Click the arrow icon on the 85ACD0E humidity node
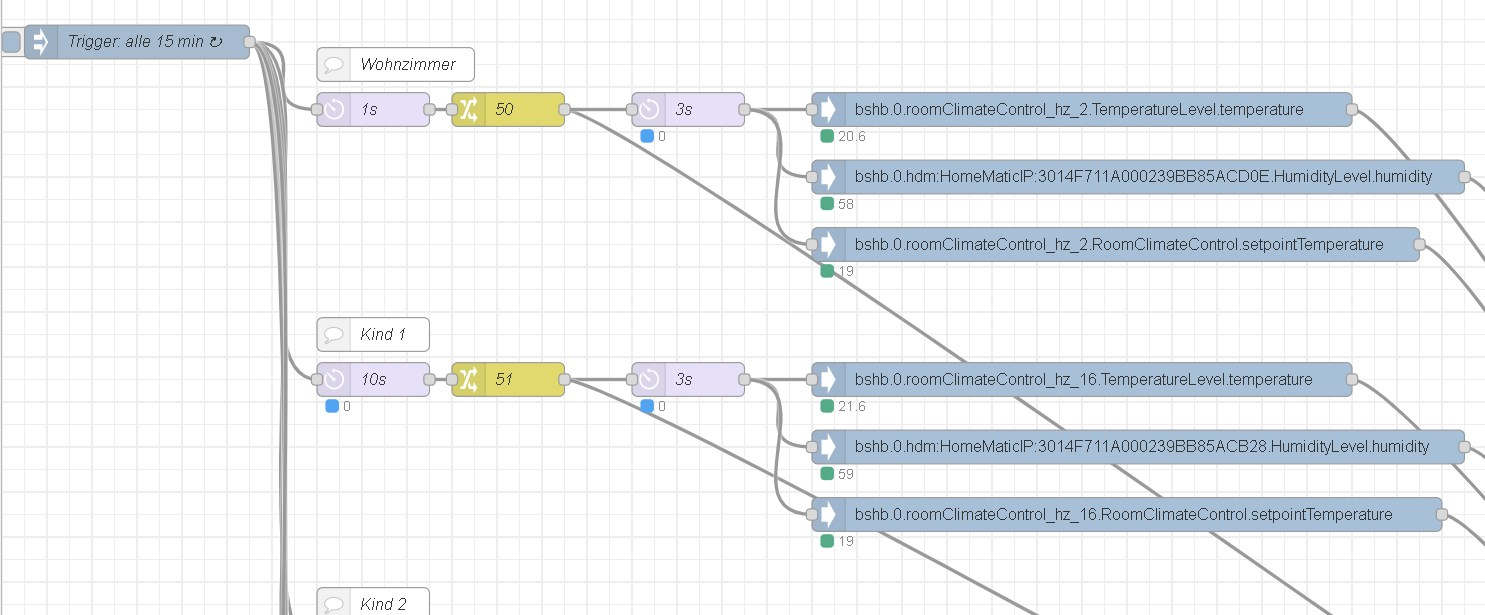 coord(829,177)
